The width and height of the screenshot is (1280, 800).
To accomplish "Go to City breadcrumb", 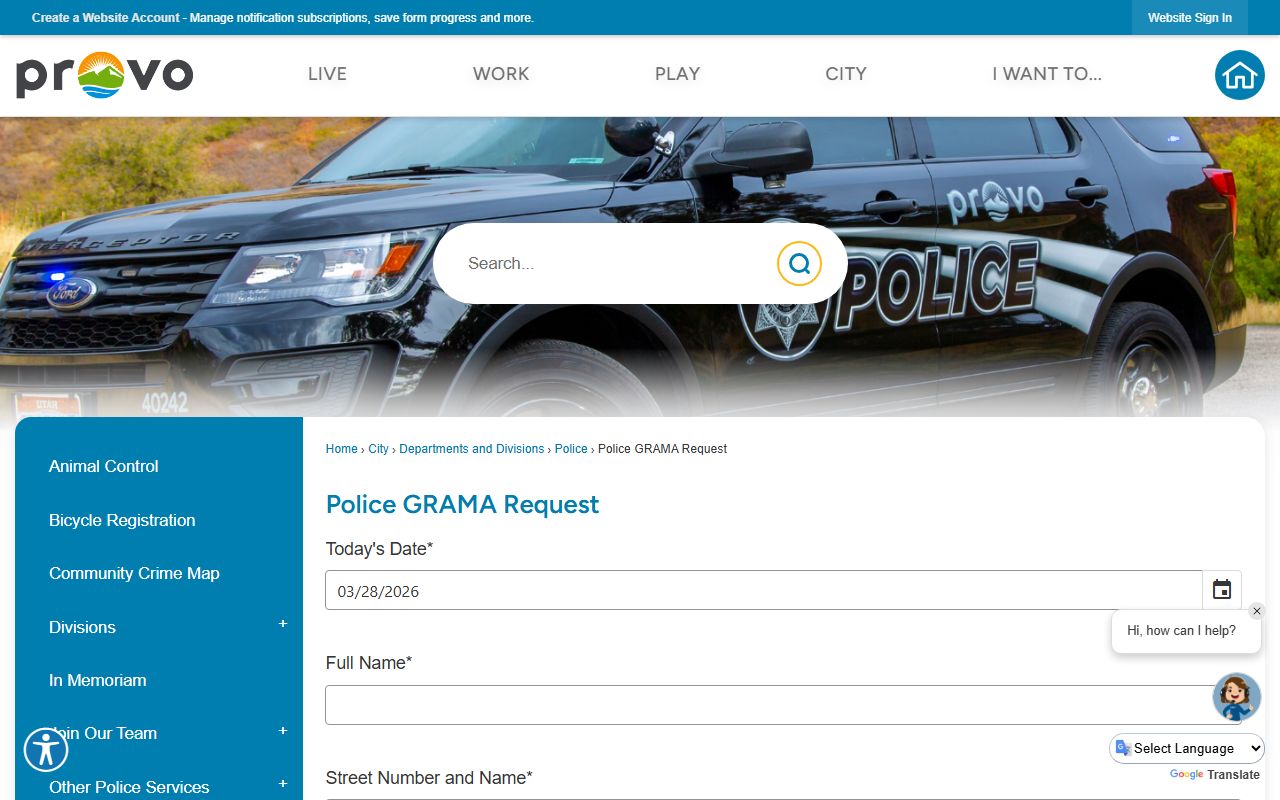I will point(378,449).
